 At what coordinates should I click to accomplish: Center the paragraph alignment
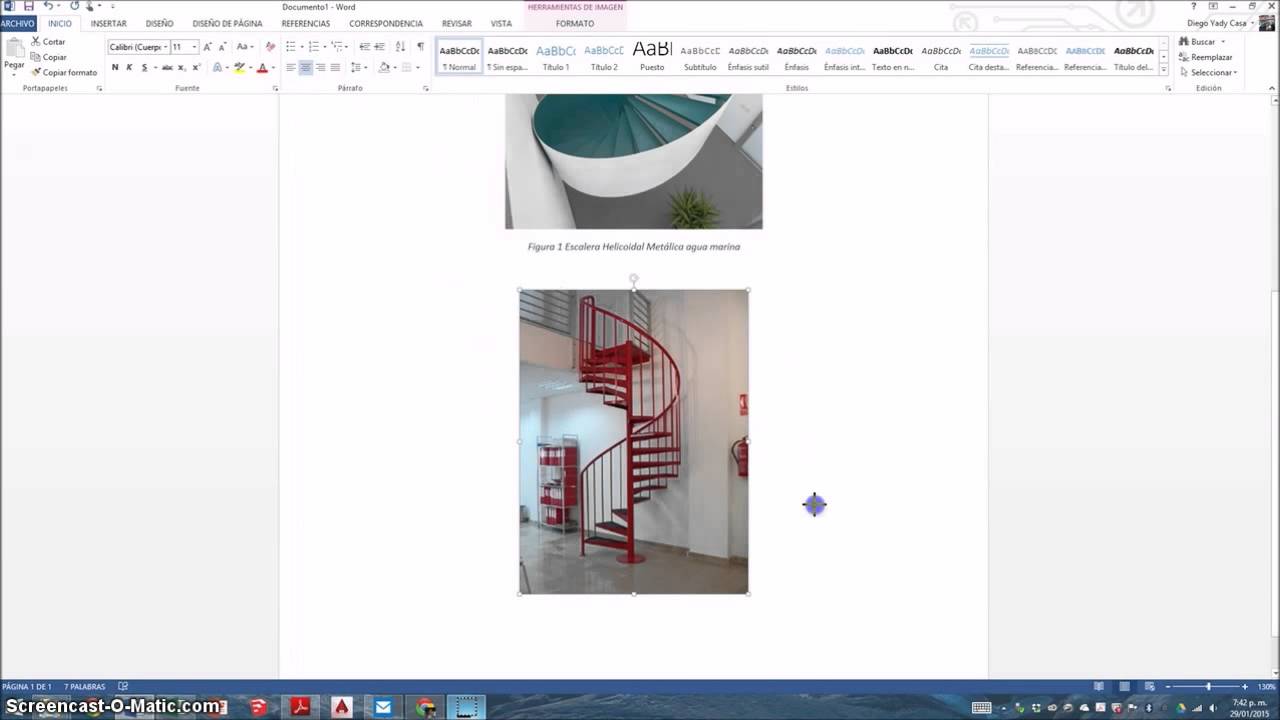point(306,67)
